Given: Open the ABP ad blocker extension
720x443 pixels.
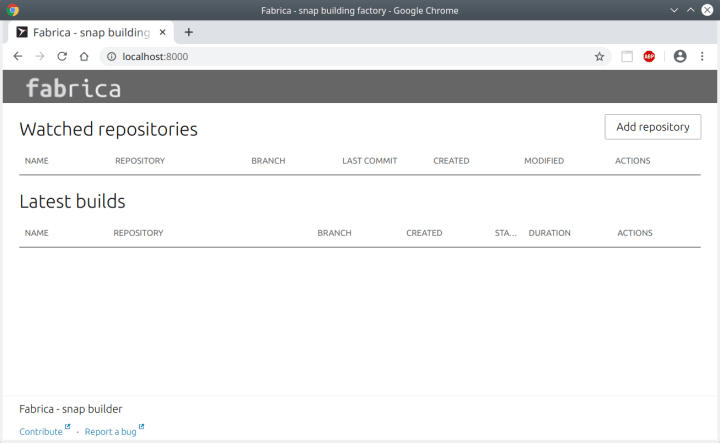Looking at the screenshot, I should 649,56.
